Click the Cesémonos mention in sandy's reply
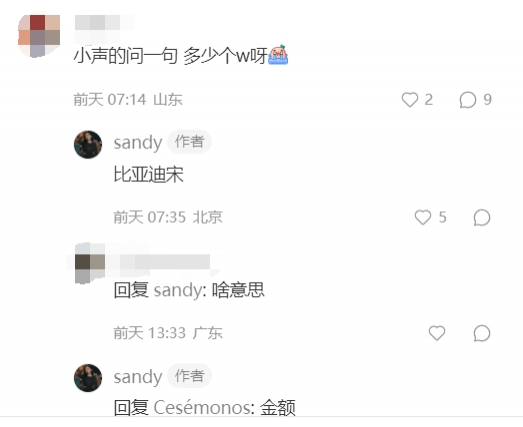 [201, 408]
